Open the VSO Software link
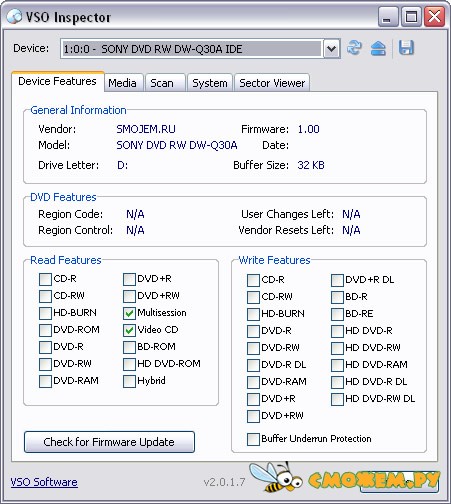Image resolution: width=451 pixels, height=504 pixels. tap(44, 482)
